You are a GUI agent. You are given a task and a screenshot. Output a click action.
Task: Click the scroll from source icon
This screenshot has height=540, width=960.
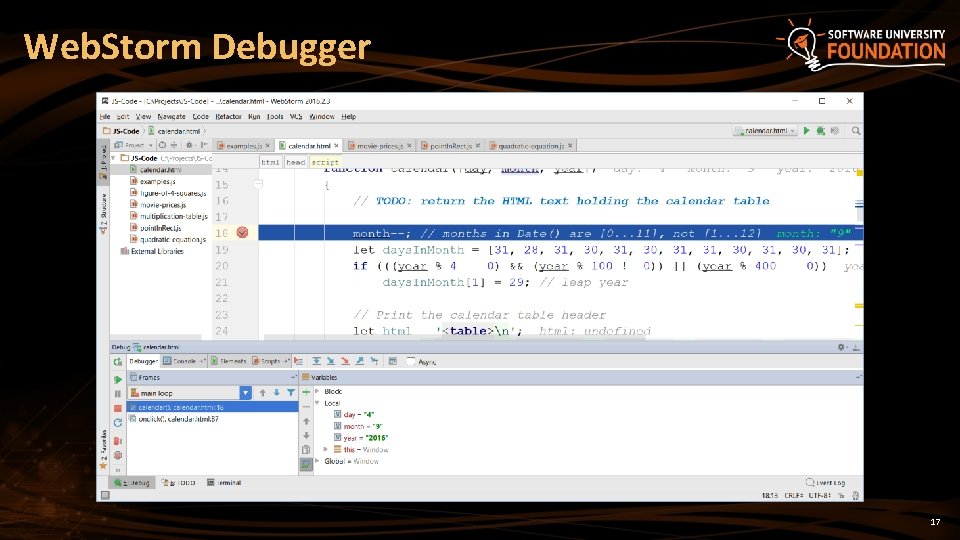pos(162,145)
